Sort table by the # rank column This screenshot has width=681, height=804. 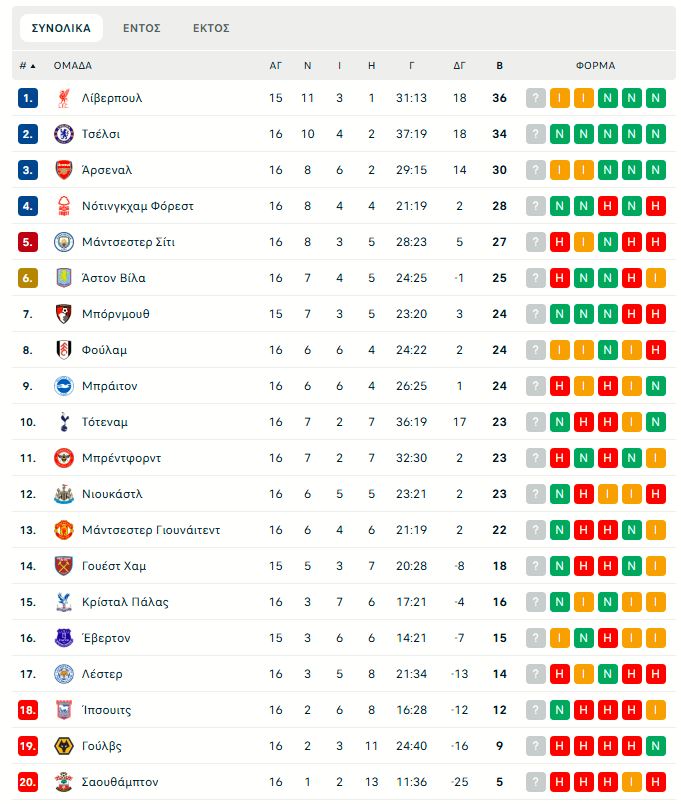27,66
